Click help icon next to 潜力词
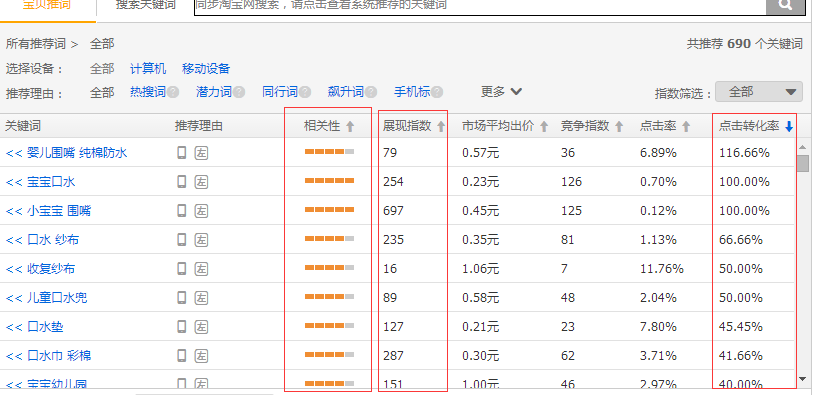 [x=239, y=92]
